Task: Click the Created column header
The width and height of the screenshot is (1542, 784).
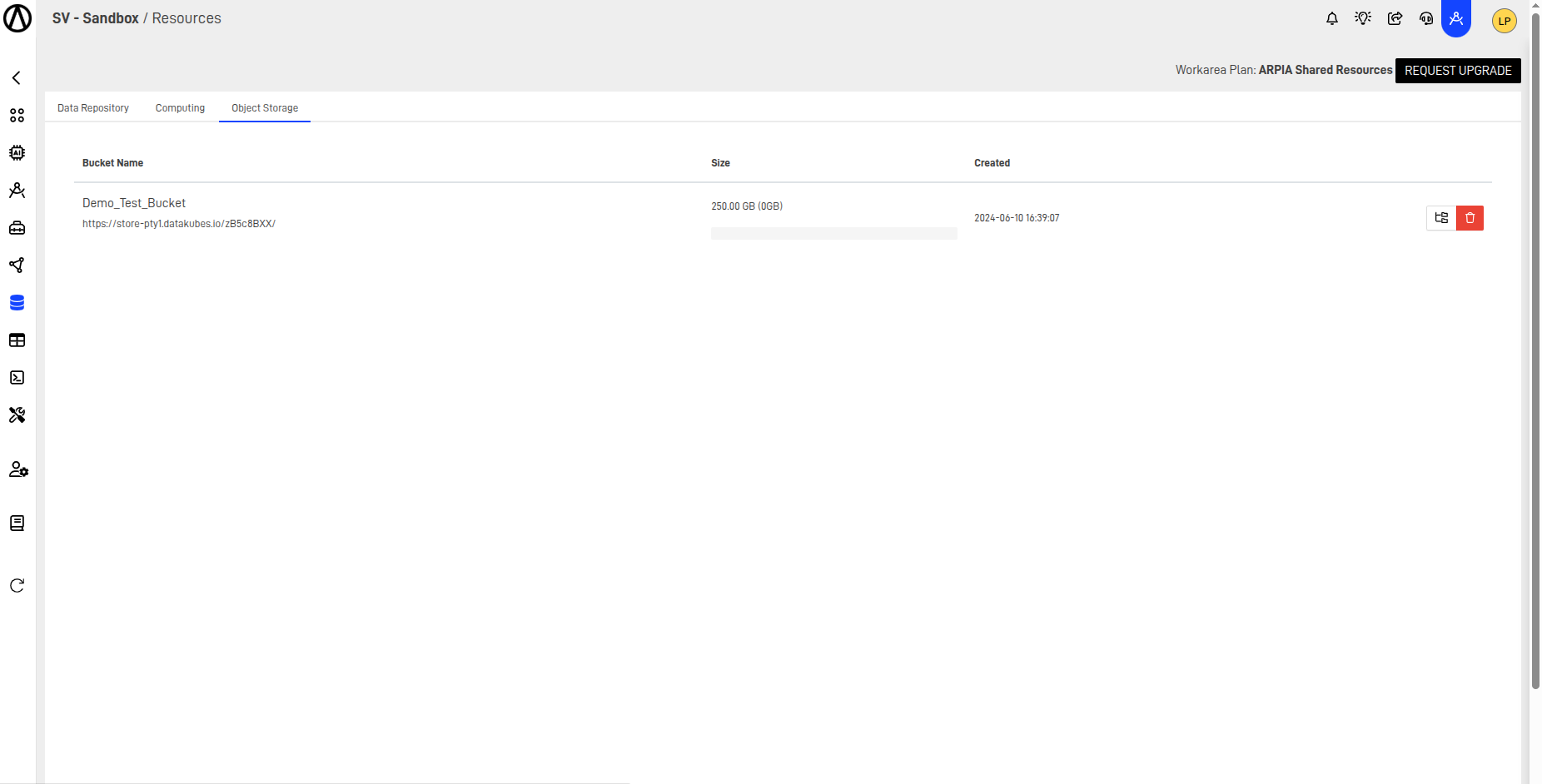Action: [x=992, y=163]
